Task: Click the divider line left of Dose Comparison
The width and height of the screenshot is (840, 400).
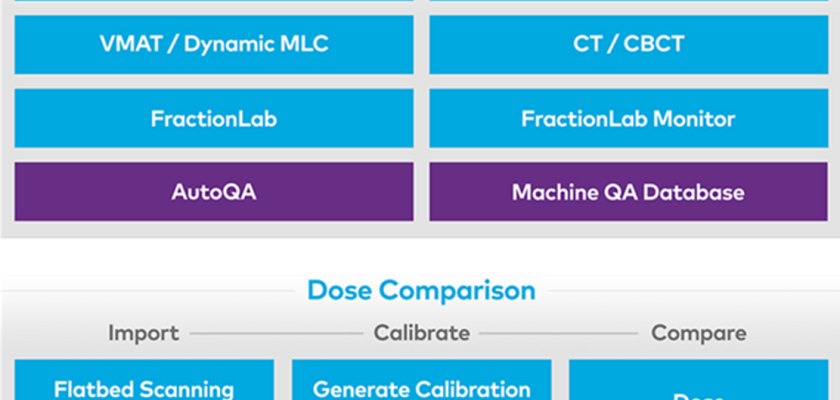Action: point(148,291)
